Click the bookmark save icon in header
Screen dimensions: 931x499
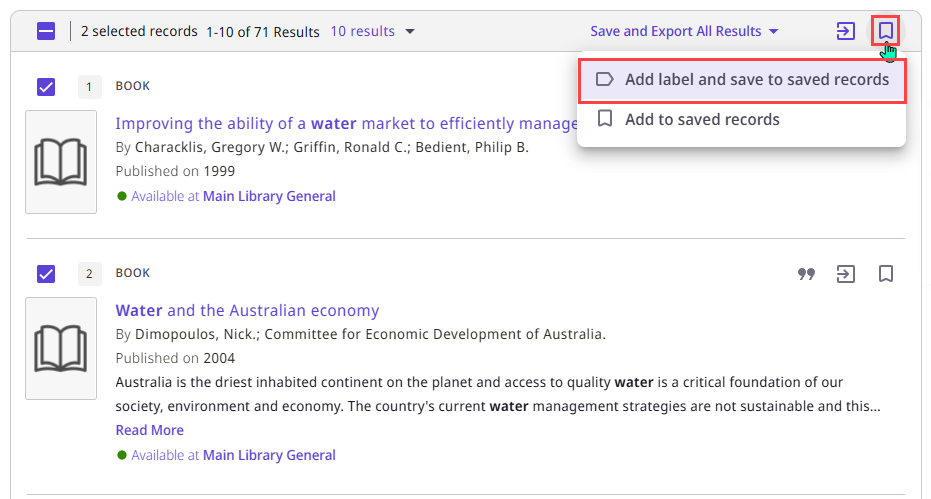[886, 31]
